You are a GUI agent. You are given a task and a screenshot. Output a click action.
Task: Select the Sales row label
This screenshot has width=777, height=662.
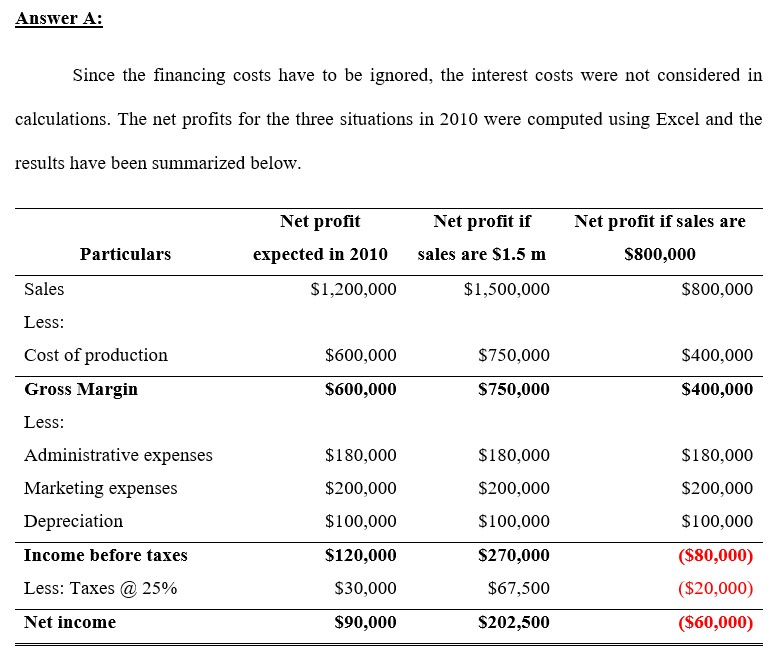pyautogui.click(x=44, y=289)
